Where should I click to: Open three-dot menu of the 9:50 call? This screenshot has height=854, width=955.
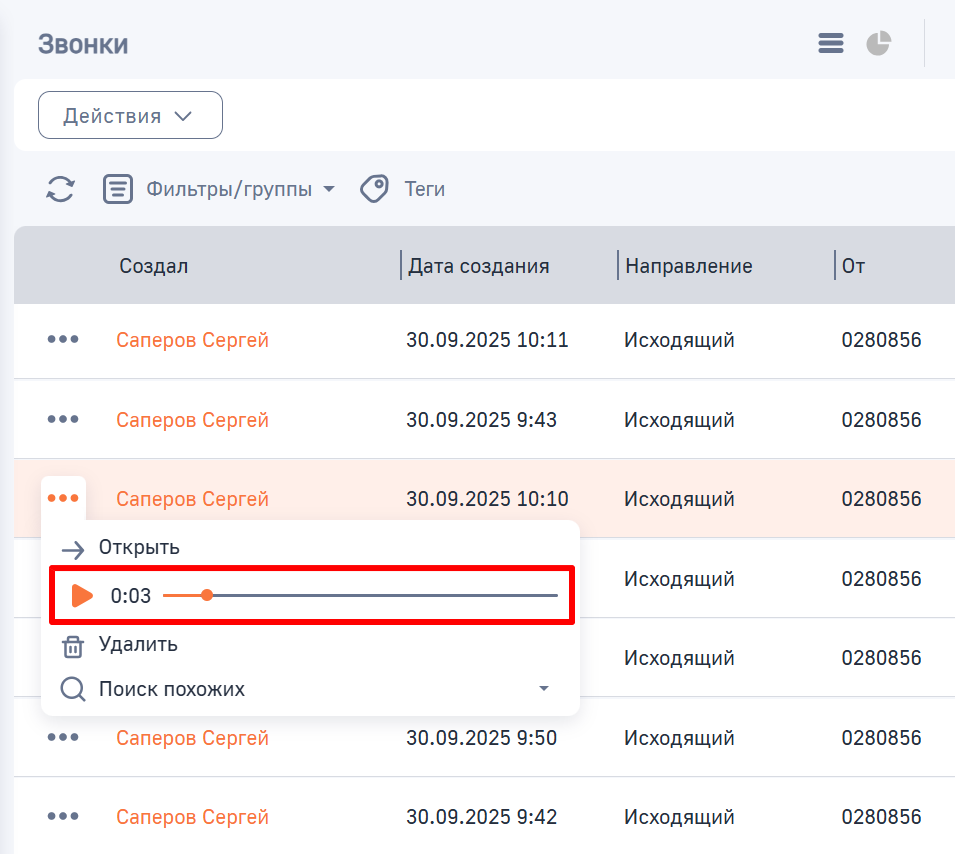click(63, 738)
